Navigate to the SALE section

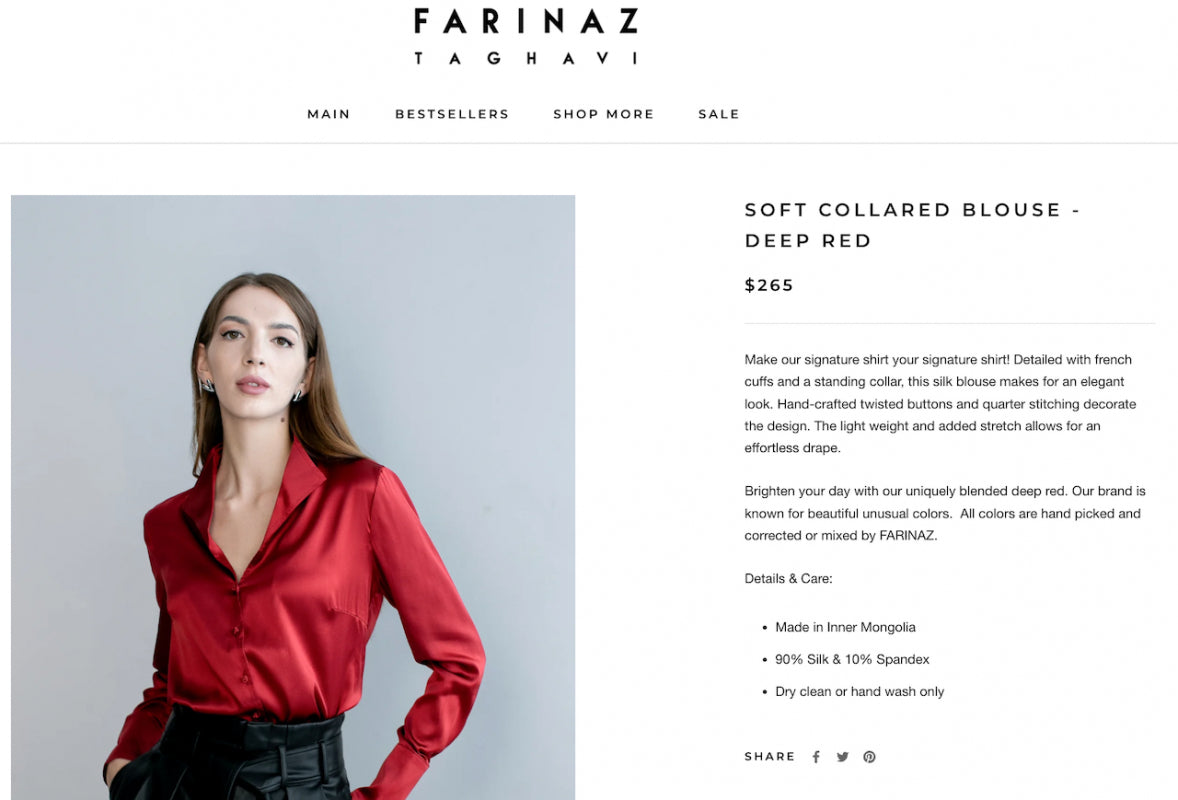pos(719,114)
